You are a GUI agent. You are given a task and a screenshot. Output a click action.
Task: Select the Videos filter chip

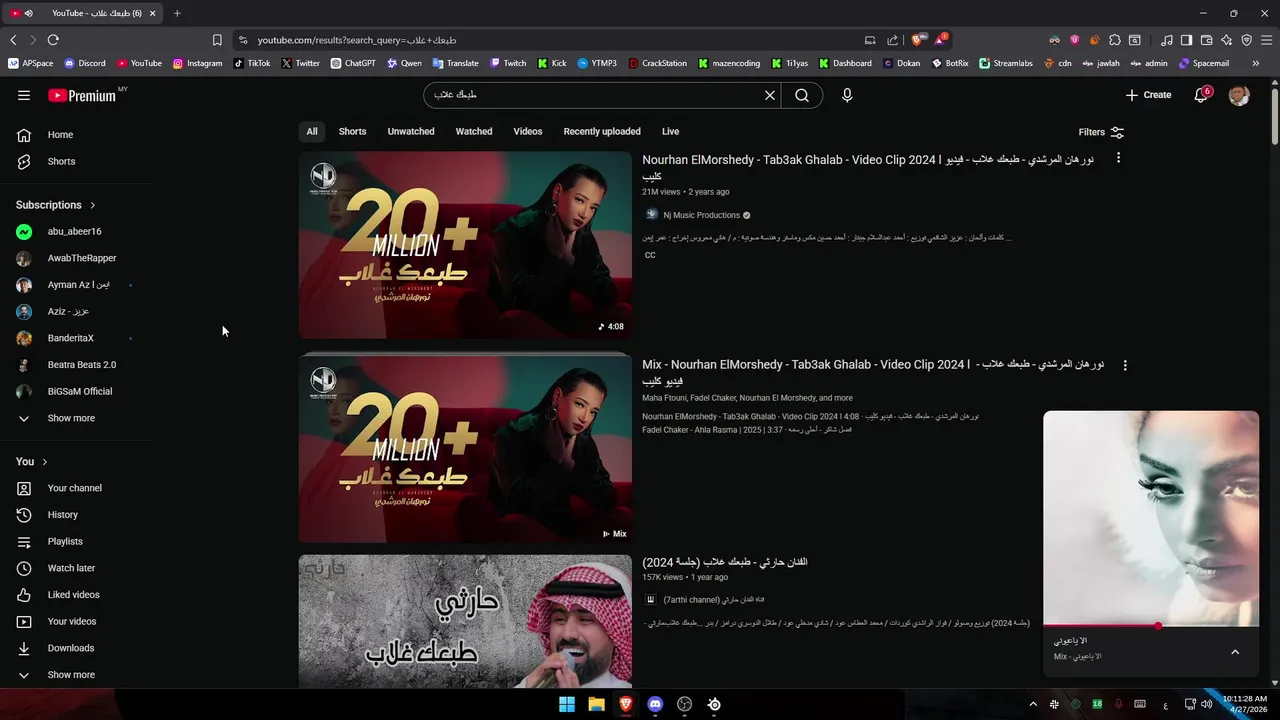[x=528, y=132]
